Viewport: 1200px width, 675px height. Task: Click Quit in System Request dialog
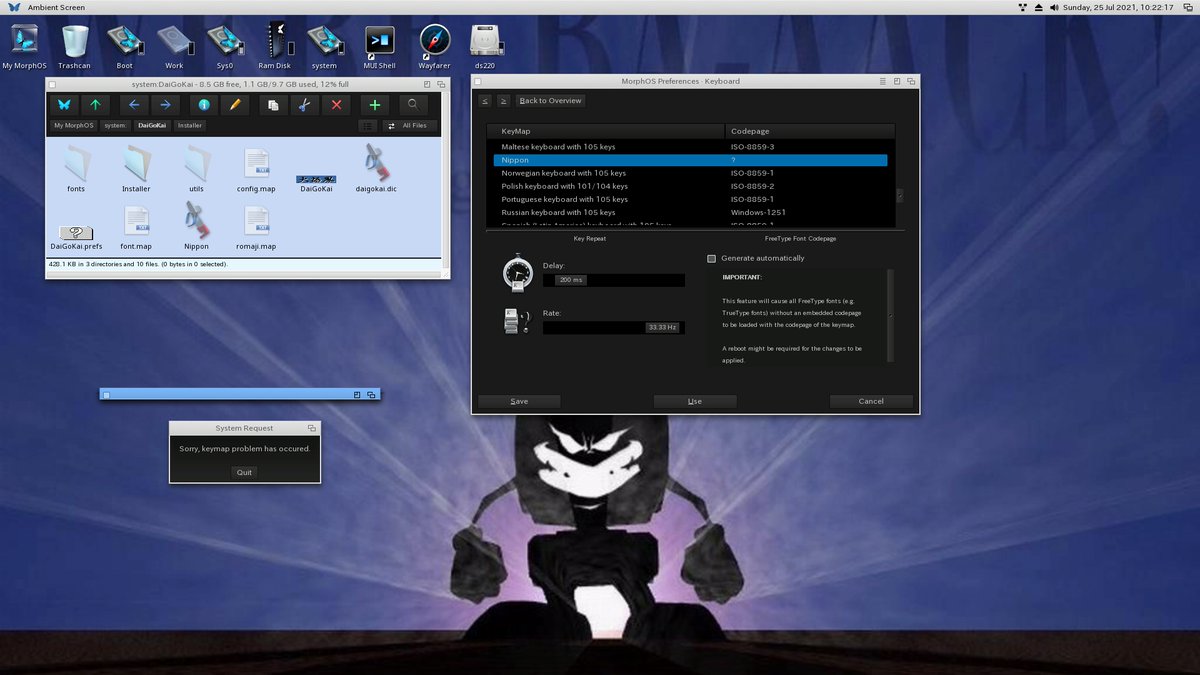point(244,472)
